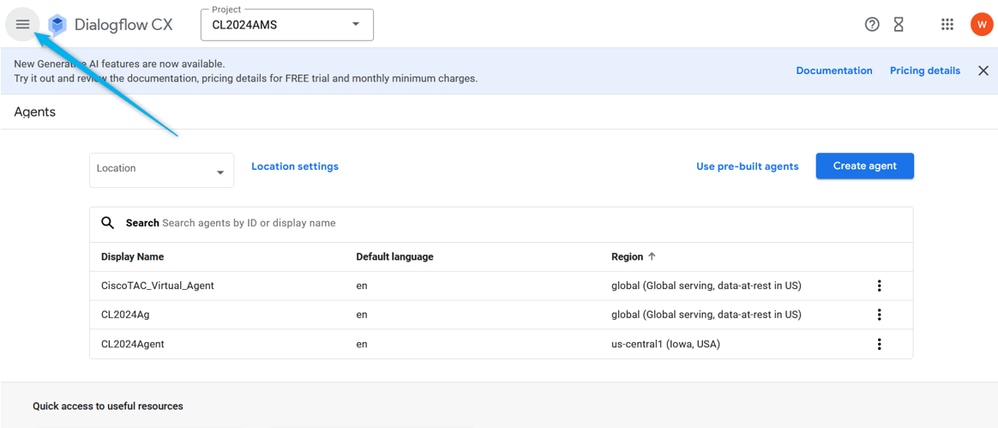Open Pricing details link
Viewport: 998px width, 428px height.
[x=925, y=71]
